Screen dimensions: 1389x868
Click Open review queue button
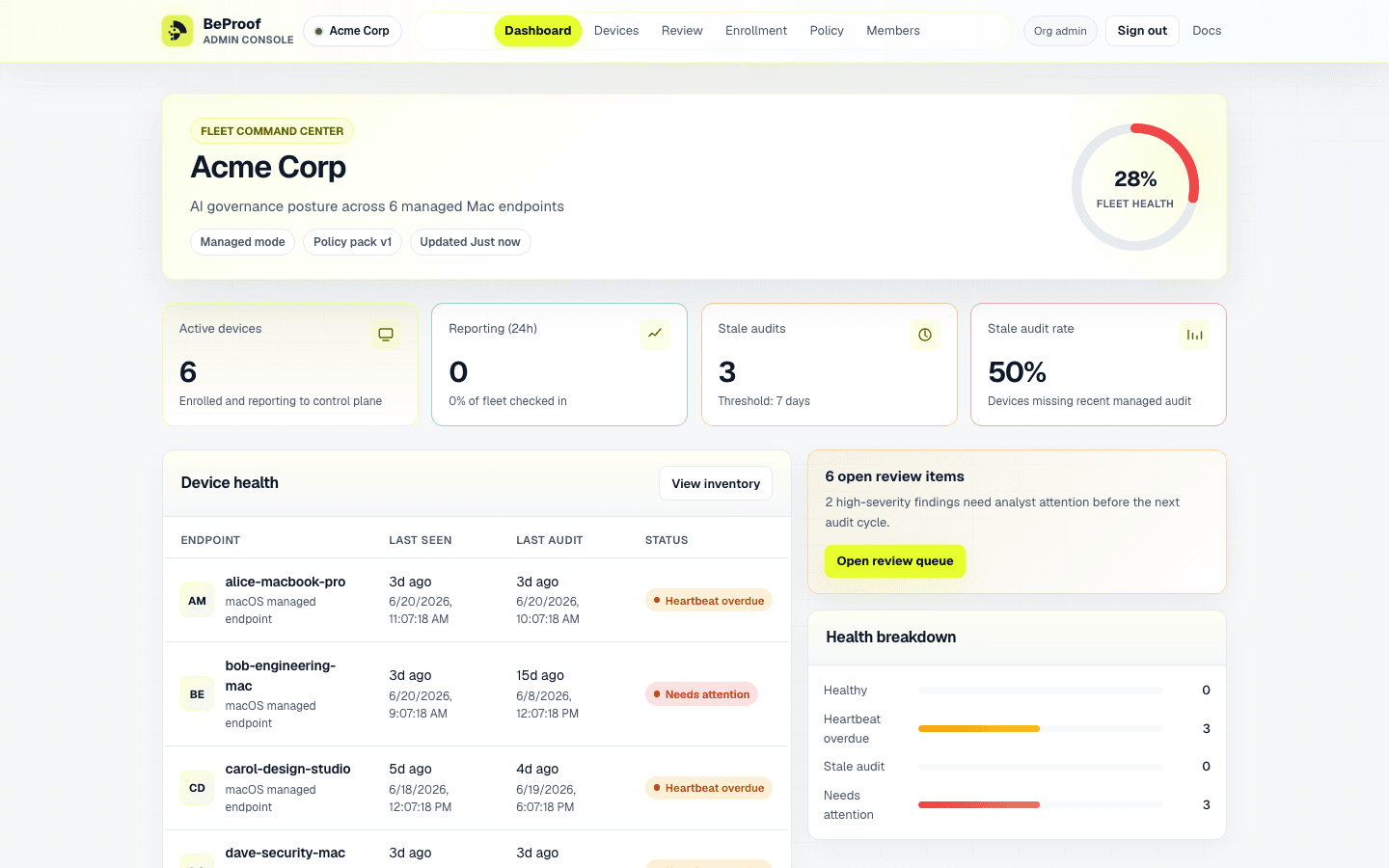click(895, 561)
